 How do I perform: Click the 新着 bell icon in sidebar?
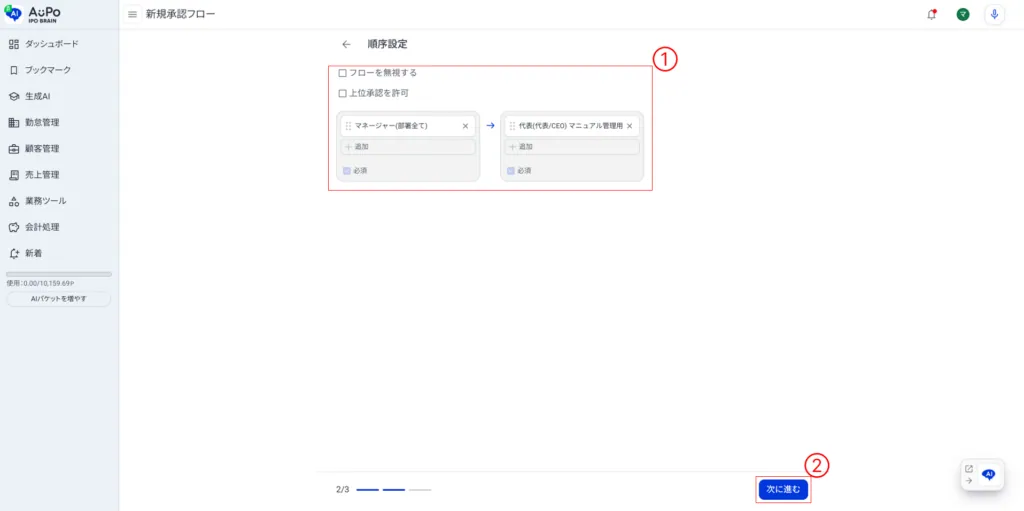[x=14, y=253]
